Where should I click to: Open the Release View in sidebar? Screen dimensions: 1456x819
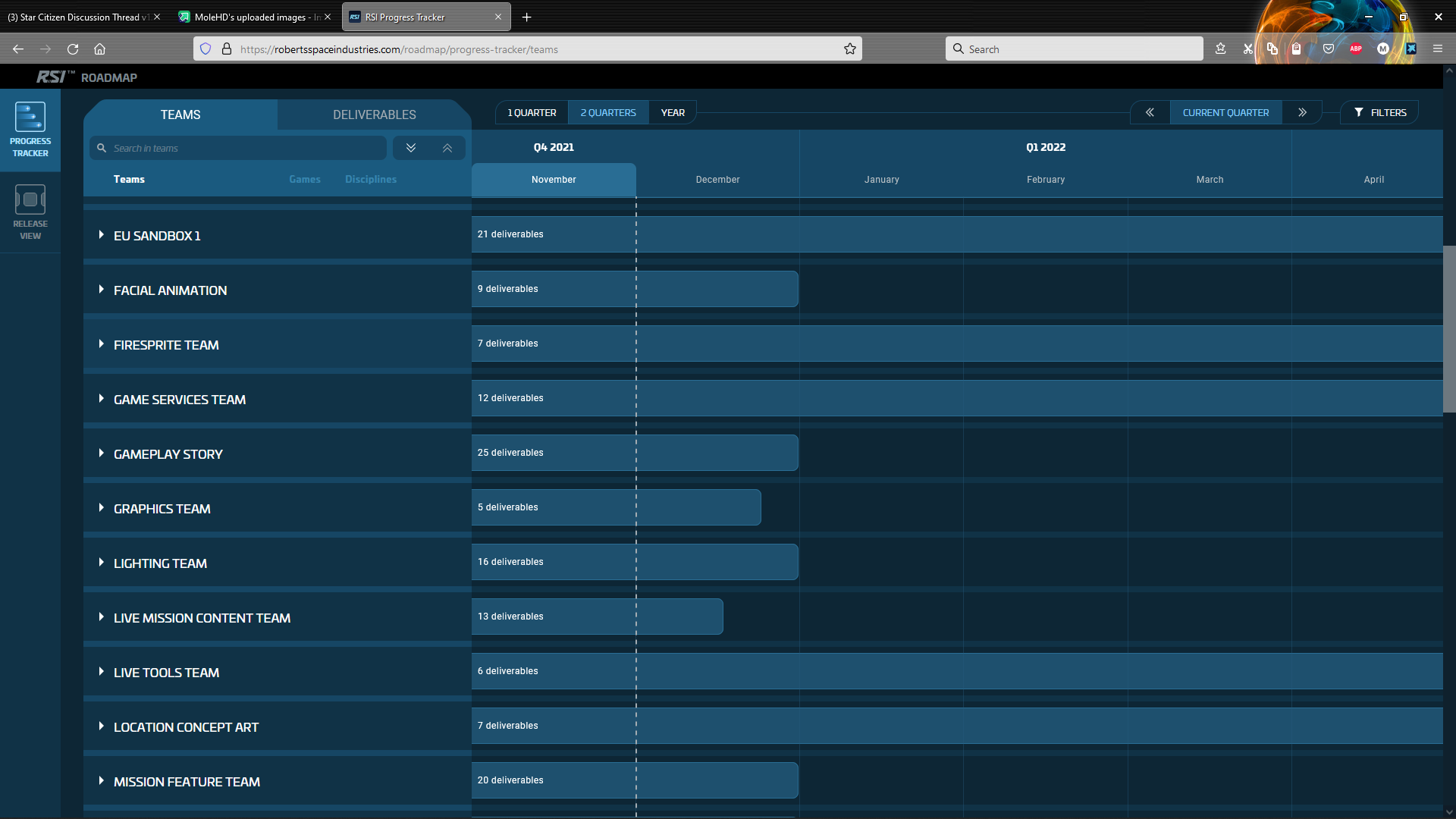(30, 212)
